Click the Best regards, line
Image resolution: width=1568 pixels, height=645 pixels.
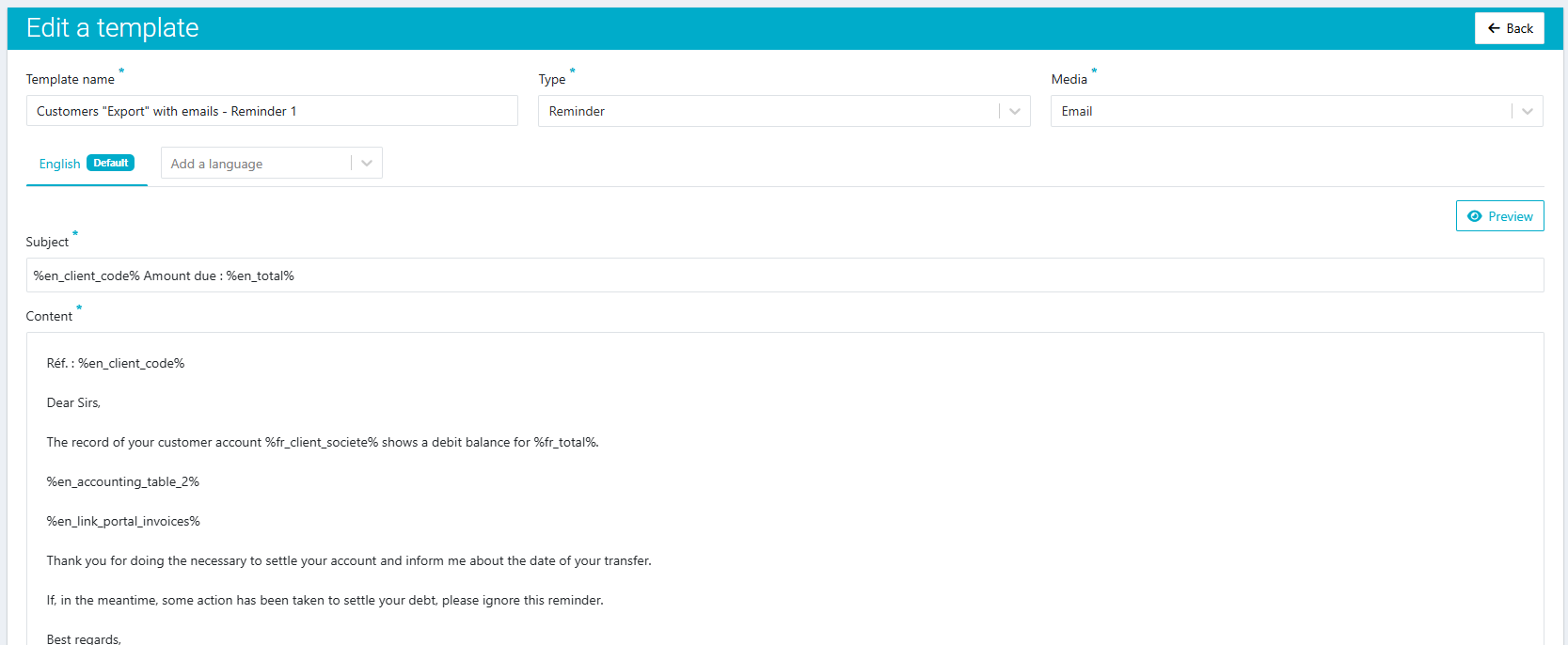click(84, 638)
